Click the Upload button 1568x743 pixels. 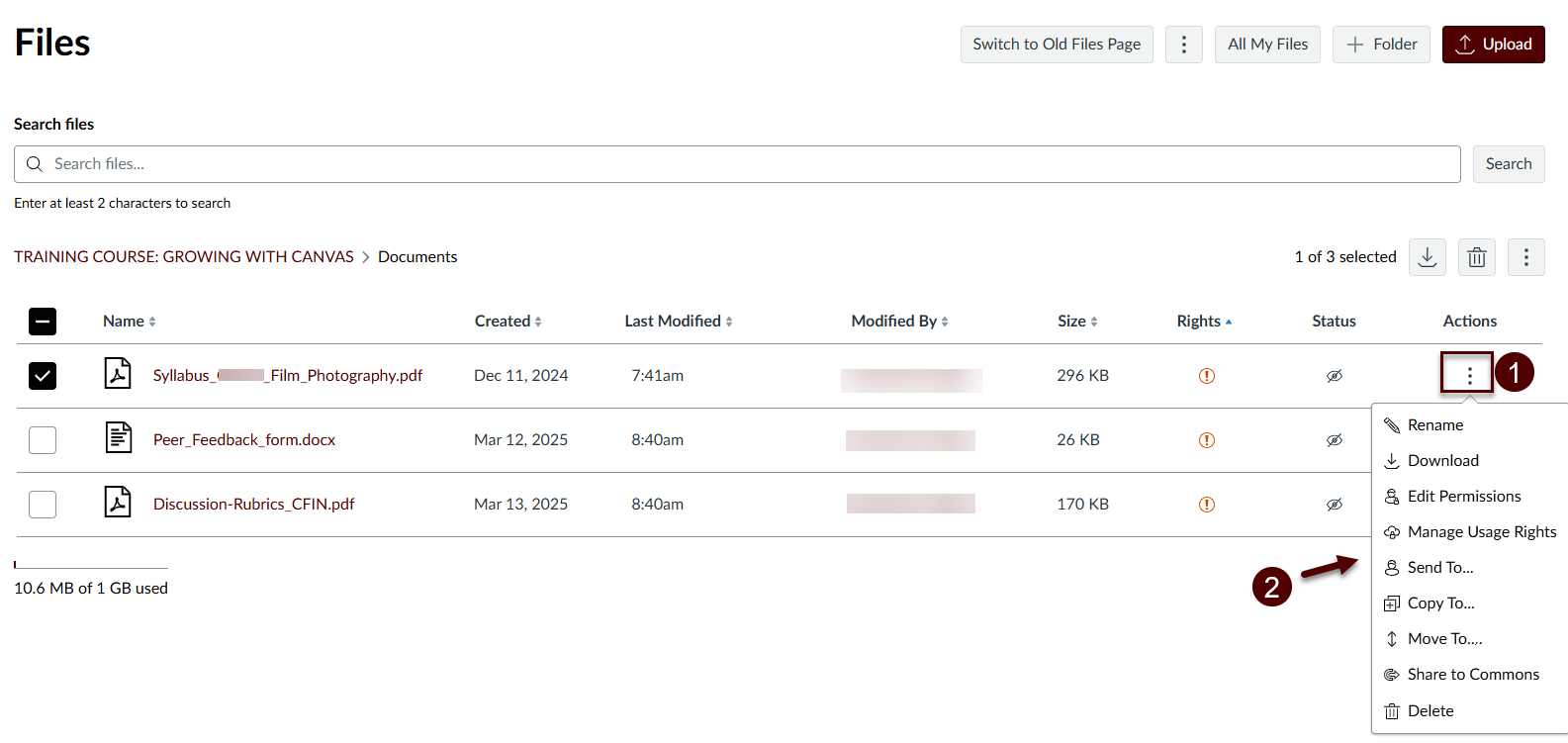[1493, 45]
